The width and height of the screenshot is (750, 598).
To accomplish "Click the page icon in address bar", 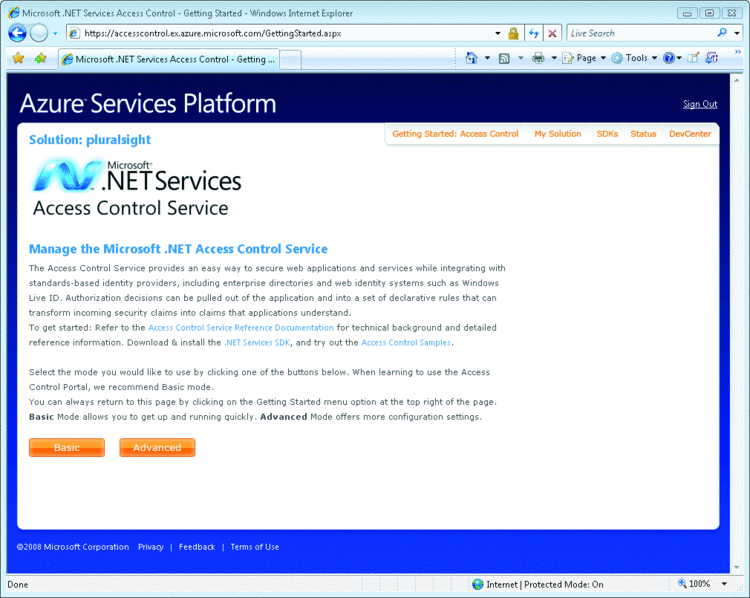I will (x=74, y=33).
